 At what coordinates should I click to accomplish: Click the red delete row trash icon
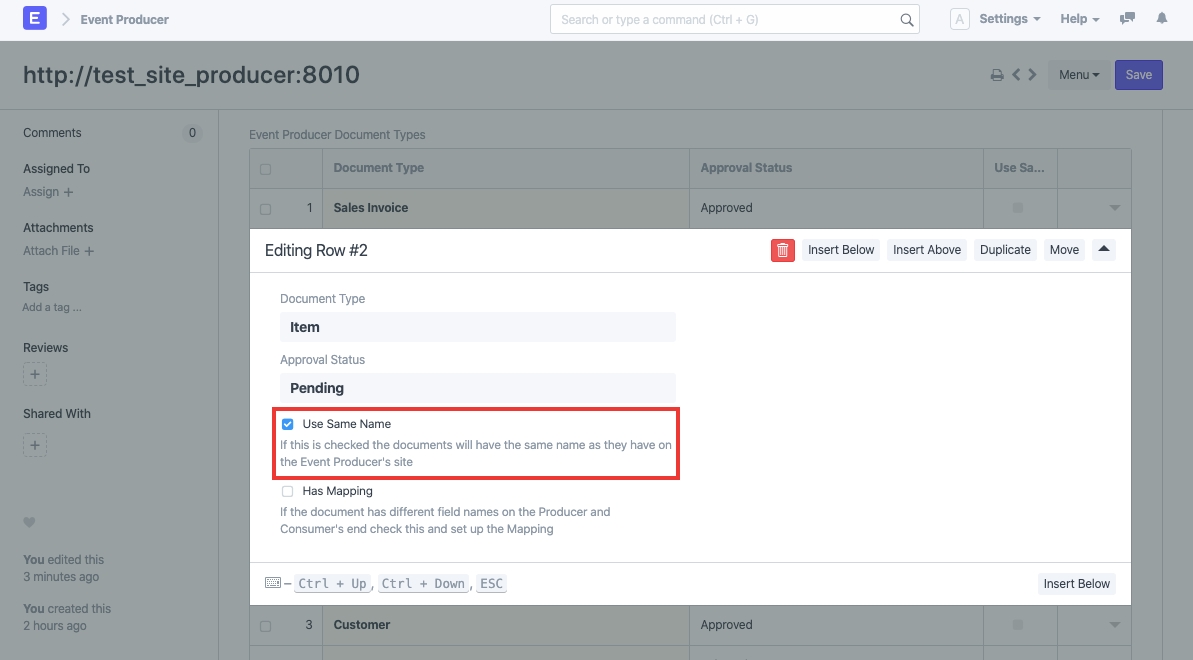(x=782, y=250)
